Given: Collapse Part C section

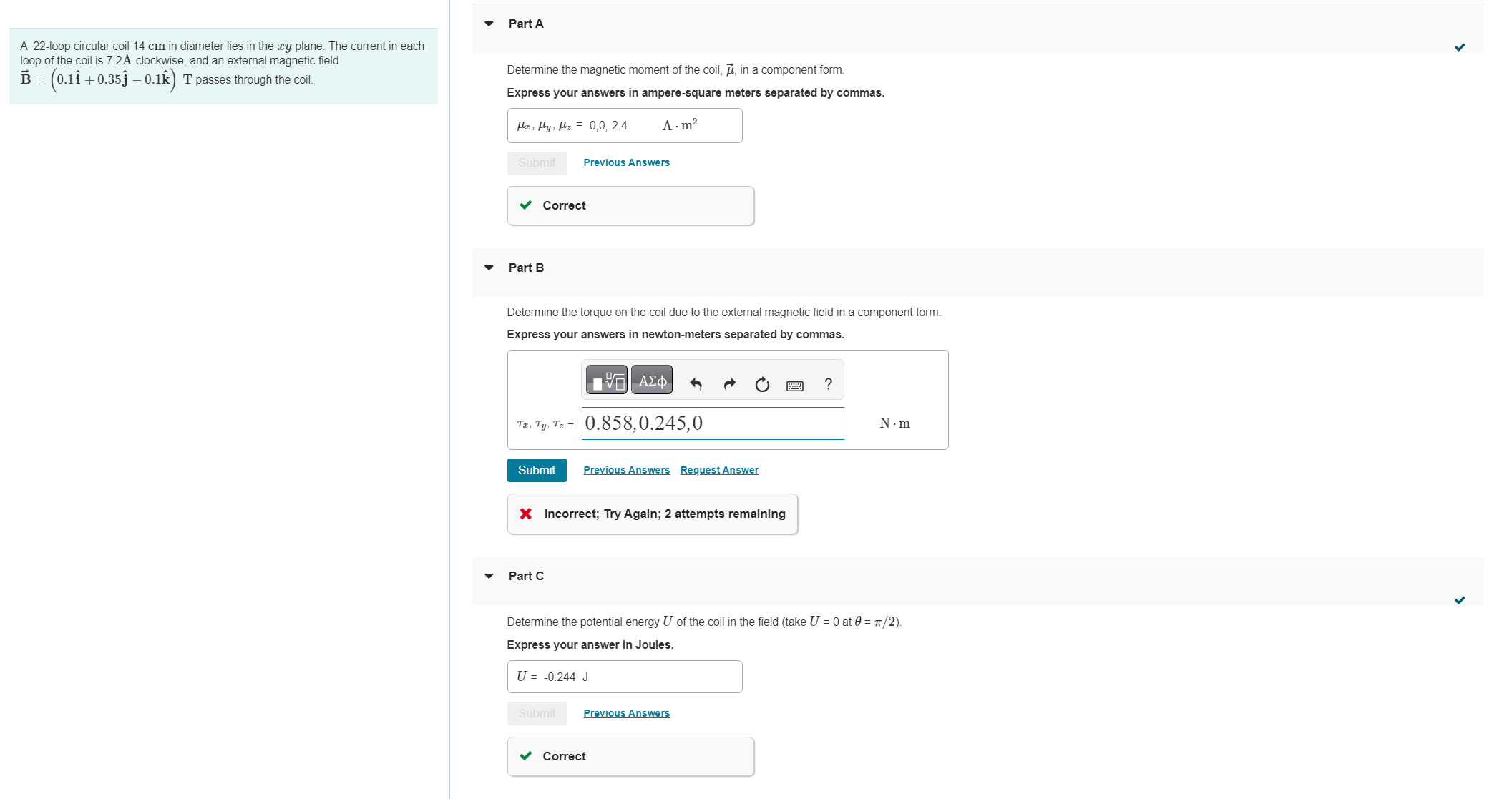Looking at the screenshot, I should pos(489,576).
